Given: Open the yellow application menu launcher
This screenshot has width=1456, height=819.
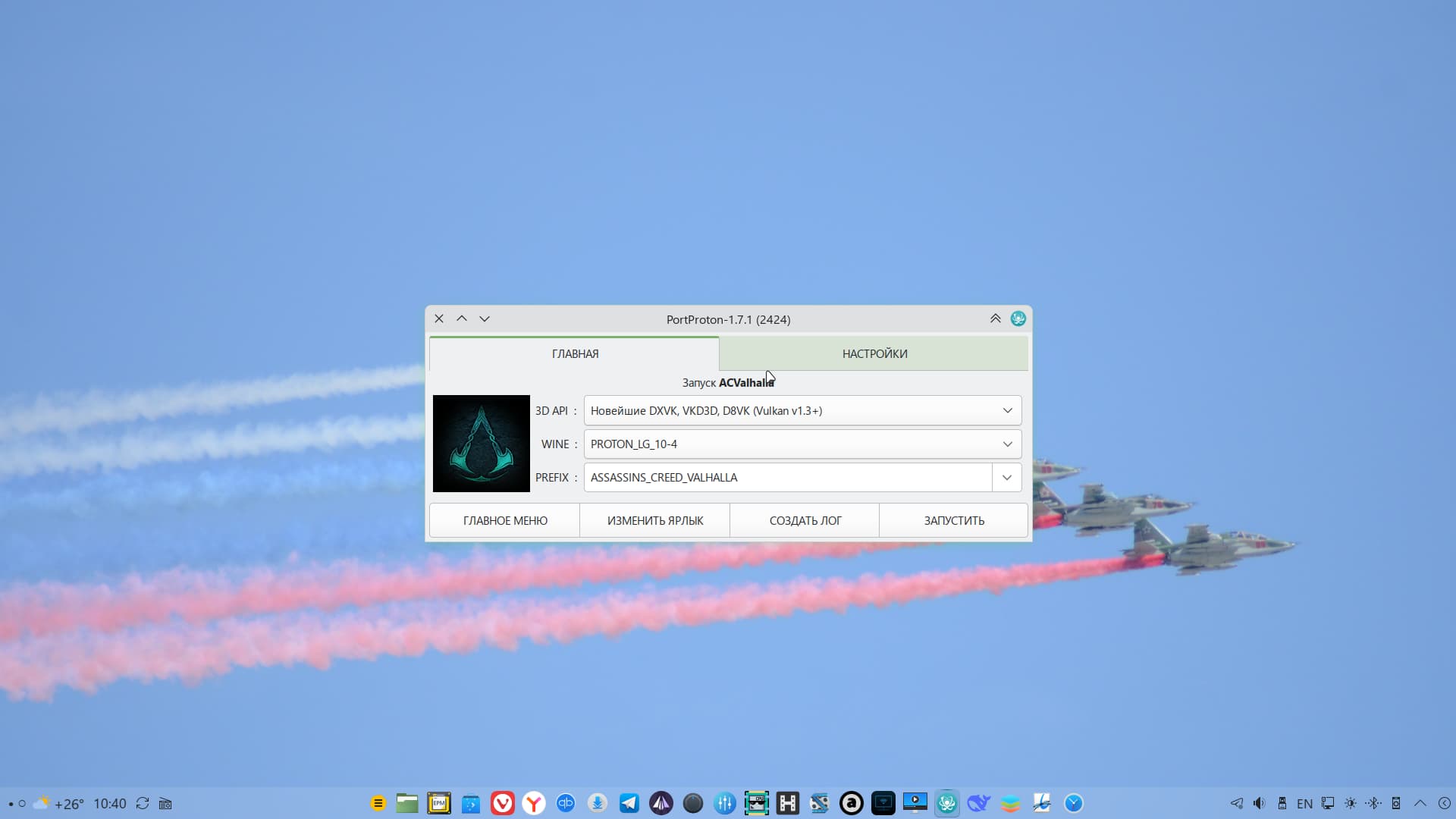Looking at the screenshot, I should (x=378, y=803).
